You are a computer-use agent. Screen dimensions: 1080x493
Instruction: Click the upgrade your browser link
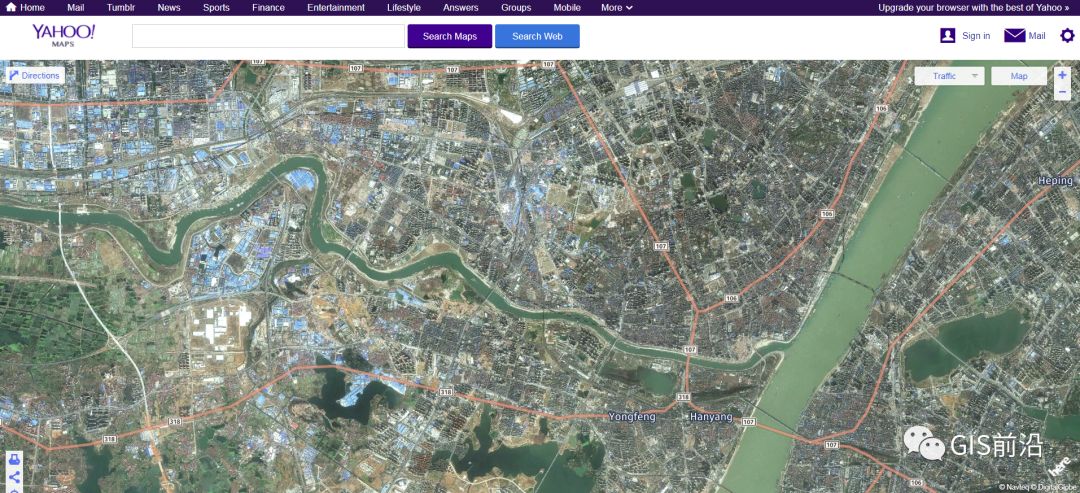[972, 8]
